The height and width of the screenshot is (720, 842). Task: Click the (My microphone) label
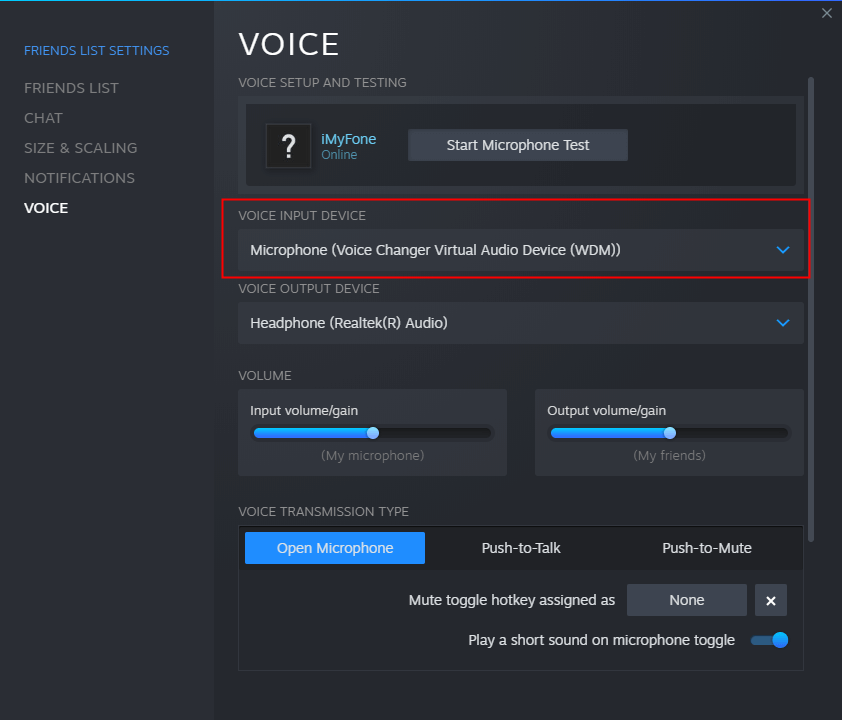[373, 456]
